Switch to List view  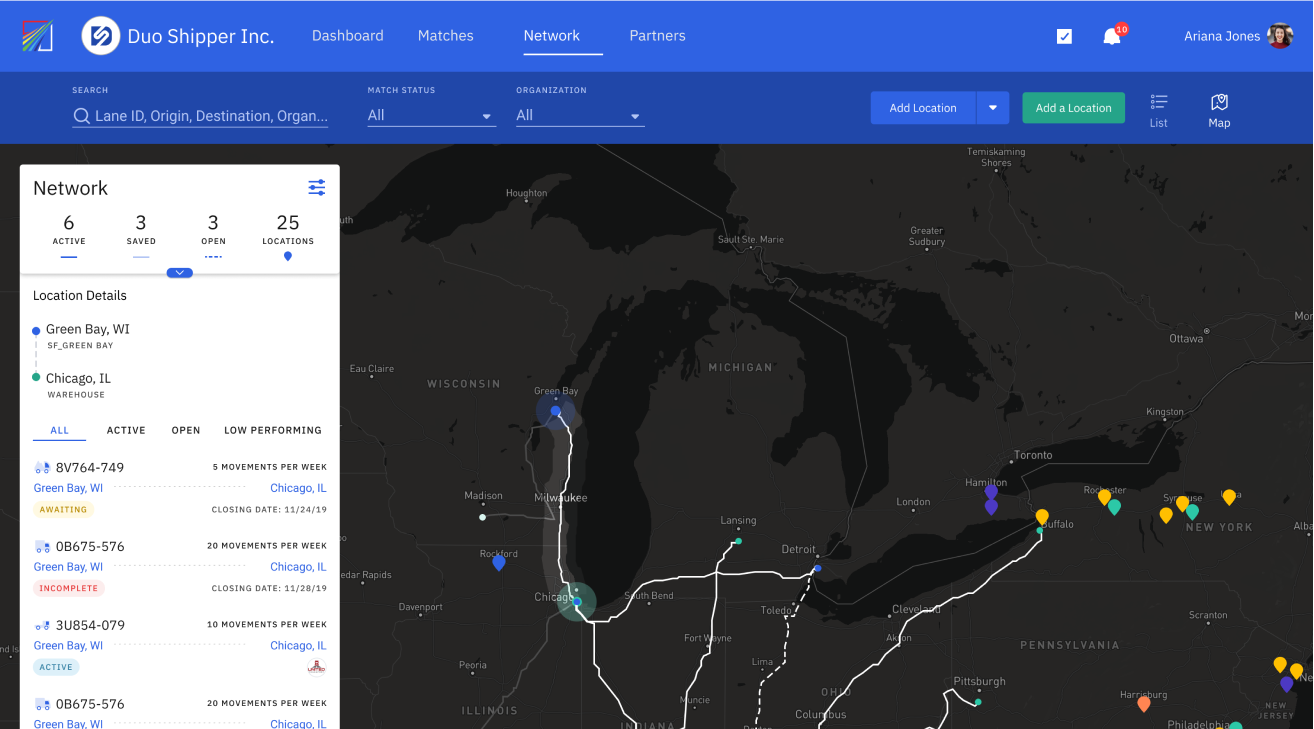(1159, 110)
